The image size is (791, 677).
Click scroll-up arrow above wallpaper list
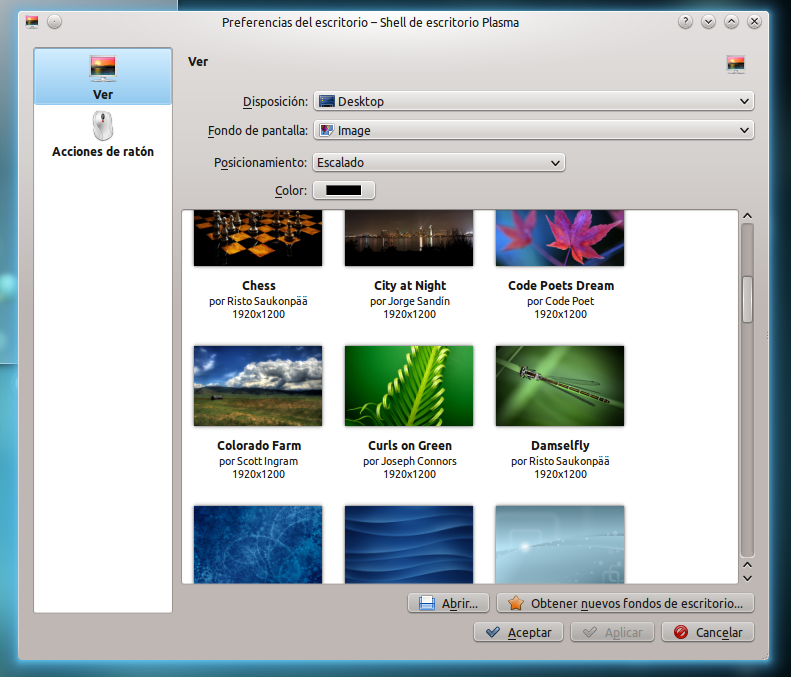click(748, 216)
